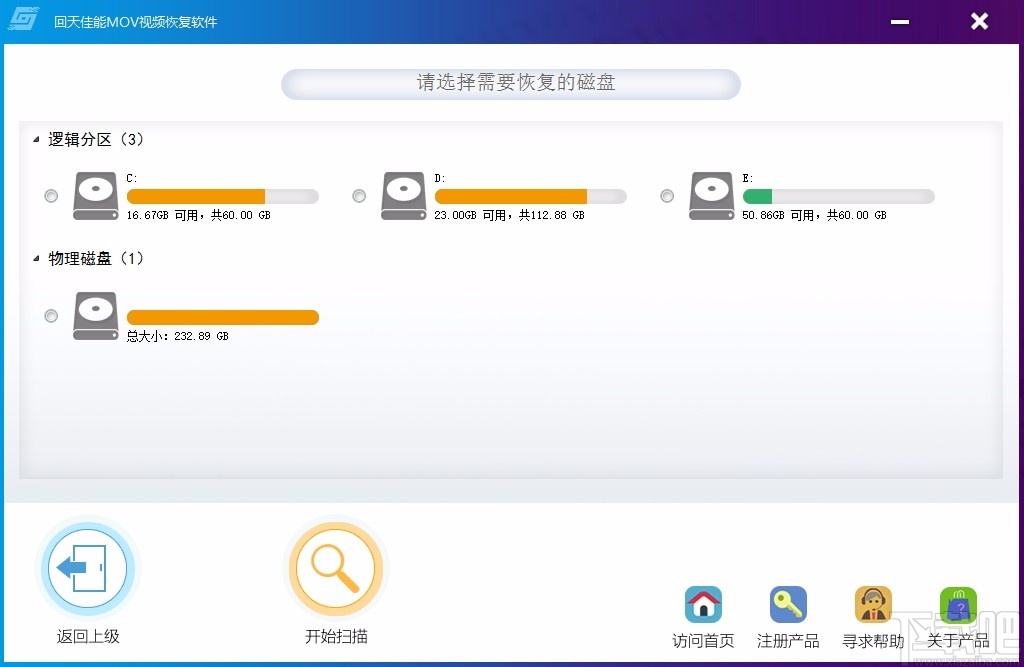Viewport: 1024px width, 667px height.
Task: Click the D: drive usage bar
Action: coord(530,195)
